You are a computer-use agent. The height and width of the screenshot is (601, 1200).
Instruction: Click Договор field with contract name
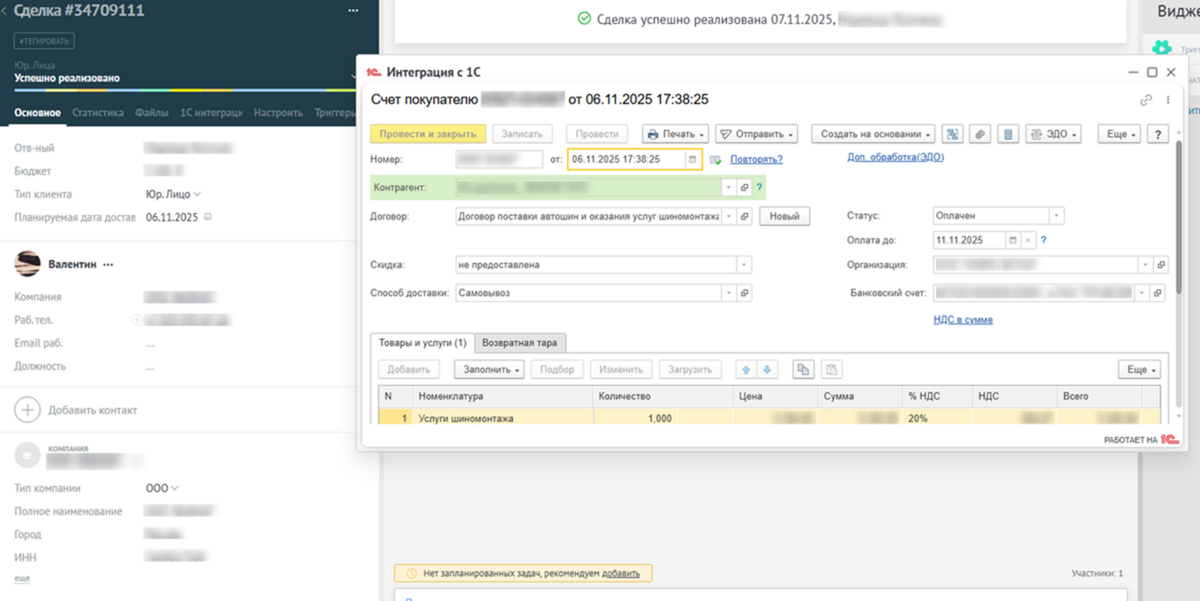click(587, 216)
